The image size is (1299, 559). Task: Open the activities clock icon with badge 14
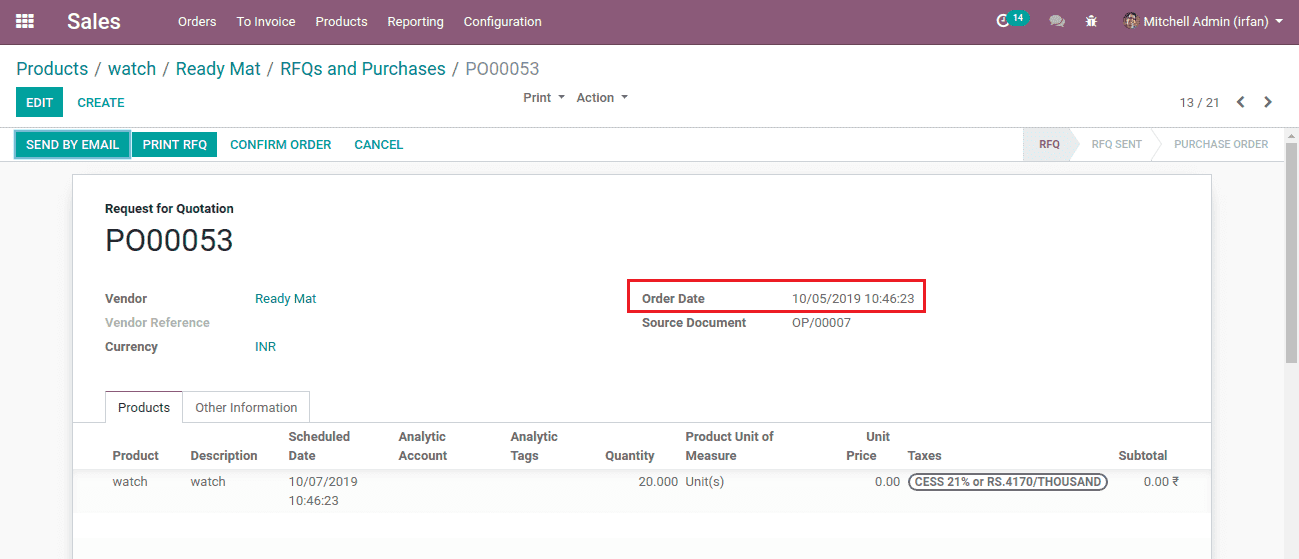click(1010, 20)
